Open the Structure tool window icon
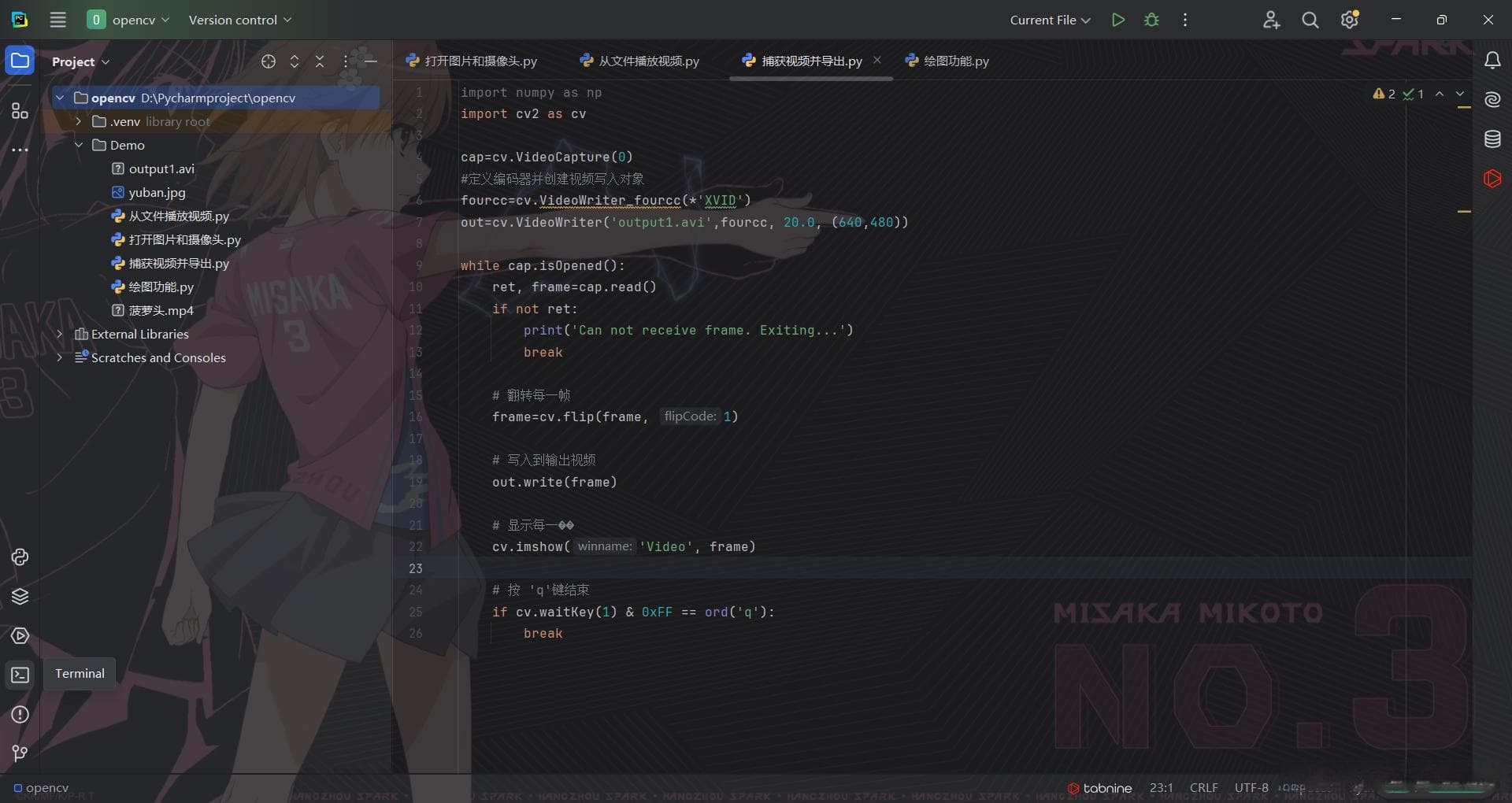 tap(20, 110)
